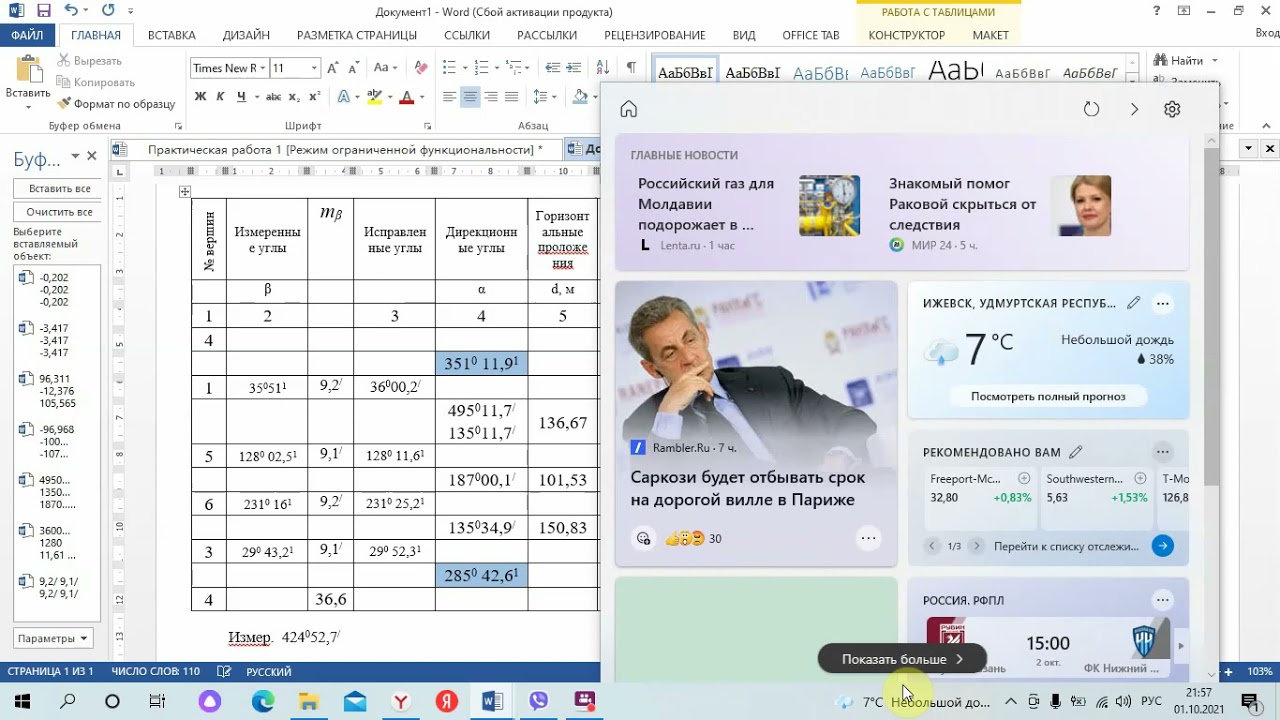Click Показать больше button
The image size is (1280, 720).
point(902,659)
